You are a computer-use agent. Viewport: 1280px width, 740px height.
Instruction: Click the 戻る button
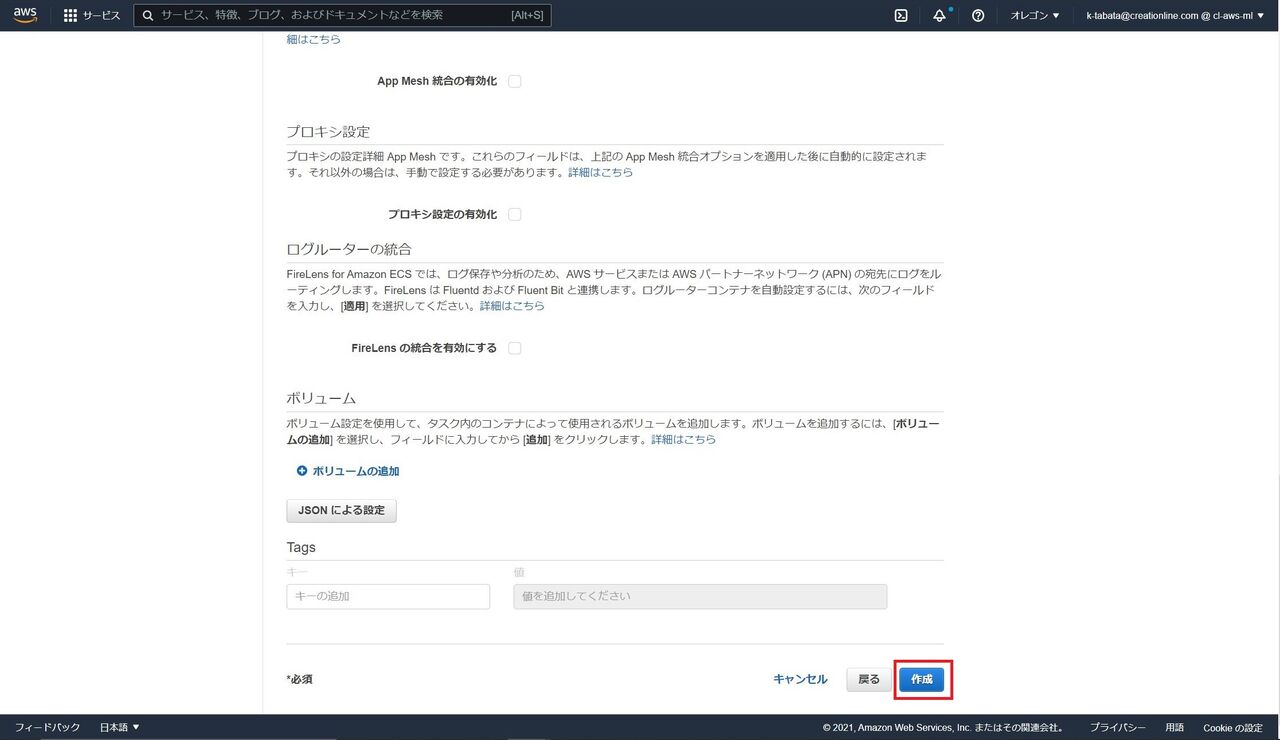(869, 680)
